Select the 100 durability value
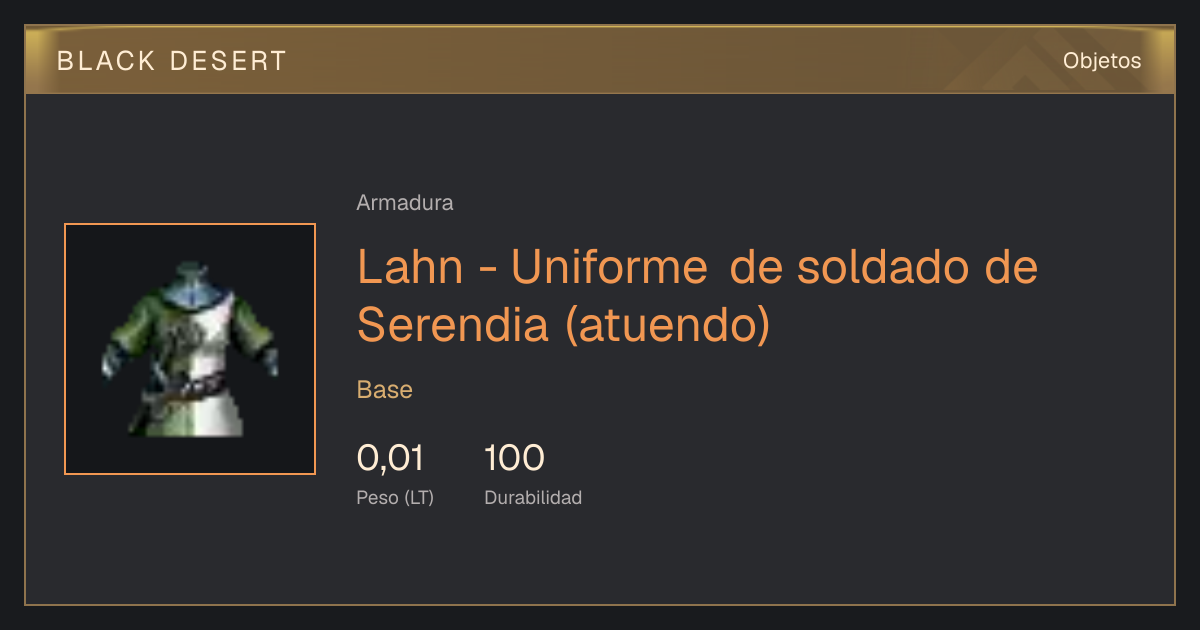 click(x=515, y=458)
